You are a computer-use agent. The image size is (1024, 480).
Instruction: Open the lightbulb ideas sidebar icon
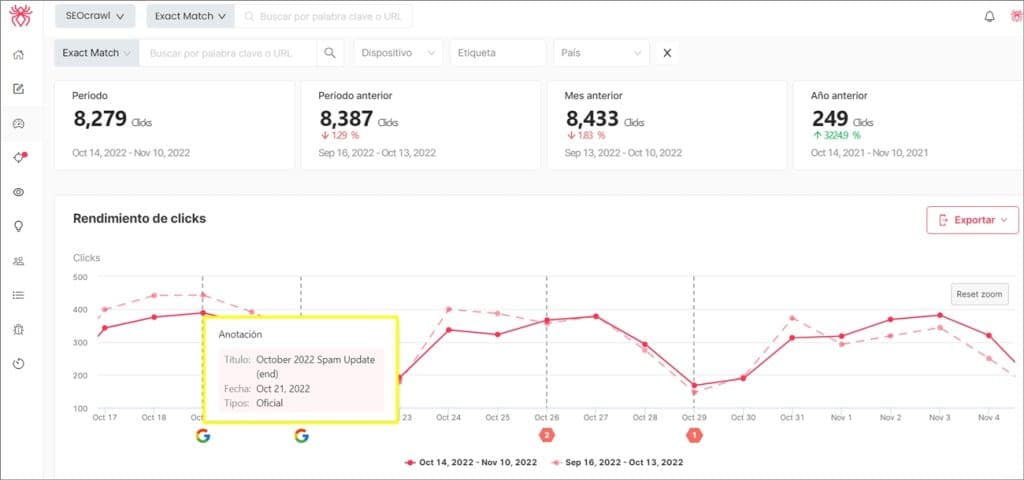[18, 226]
